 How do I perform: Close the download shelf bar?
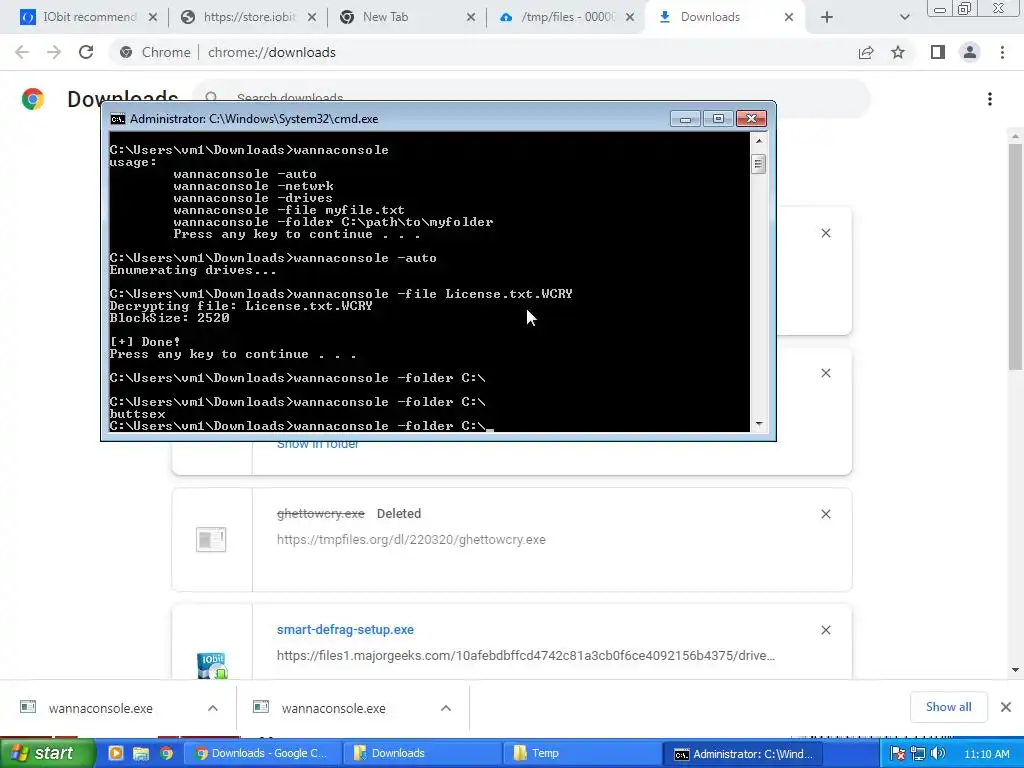pos(1006,707)
